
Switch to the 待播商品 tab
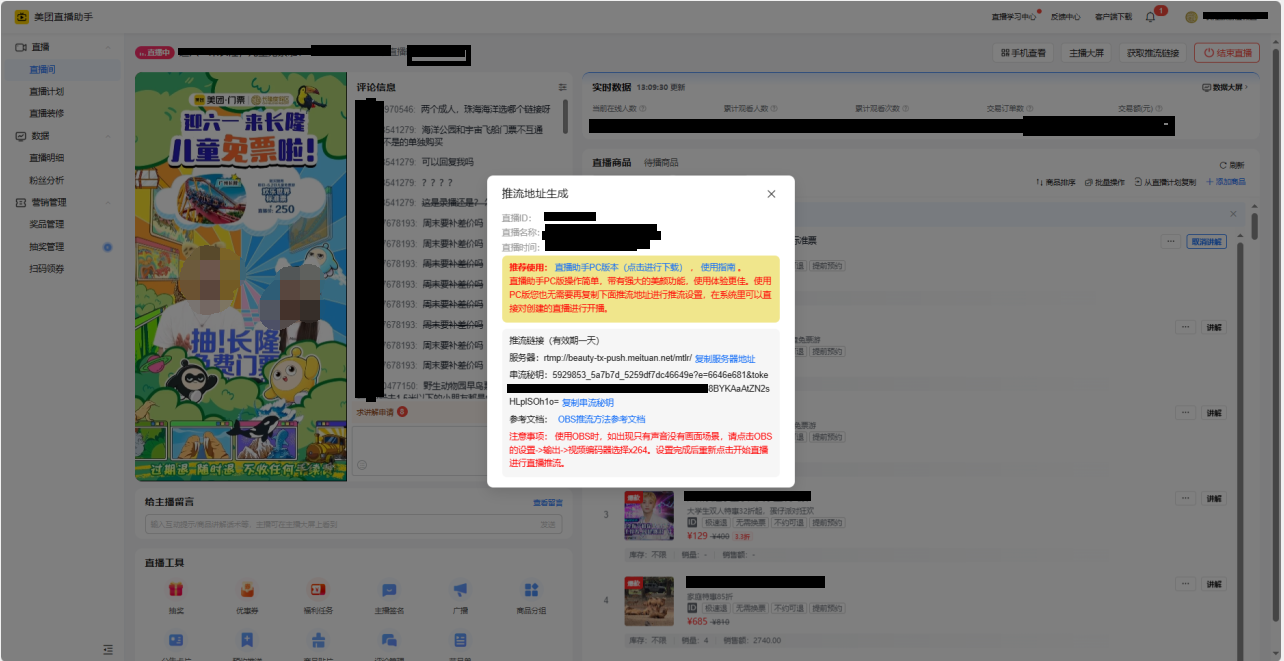[x=660, y=162]
